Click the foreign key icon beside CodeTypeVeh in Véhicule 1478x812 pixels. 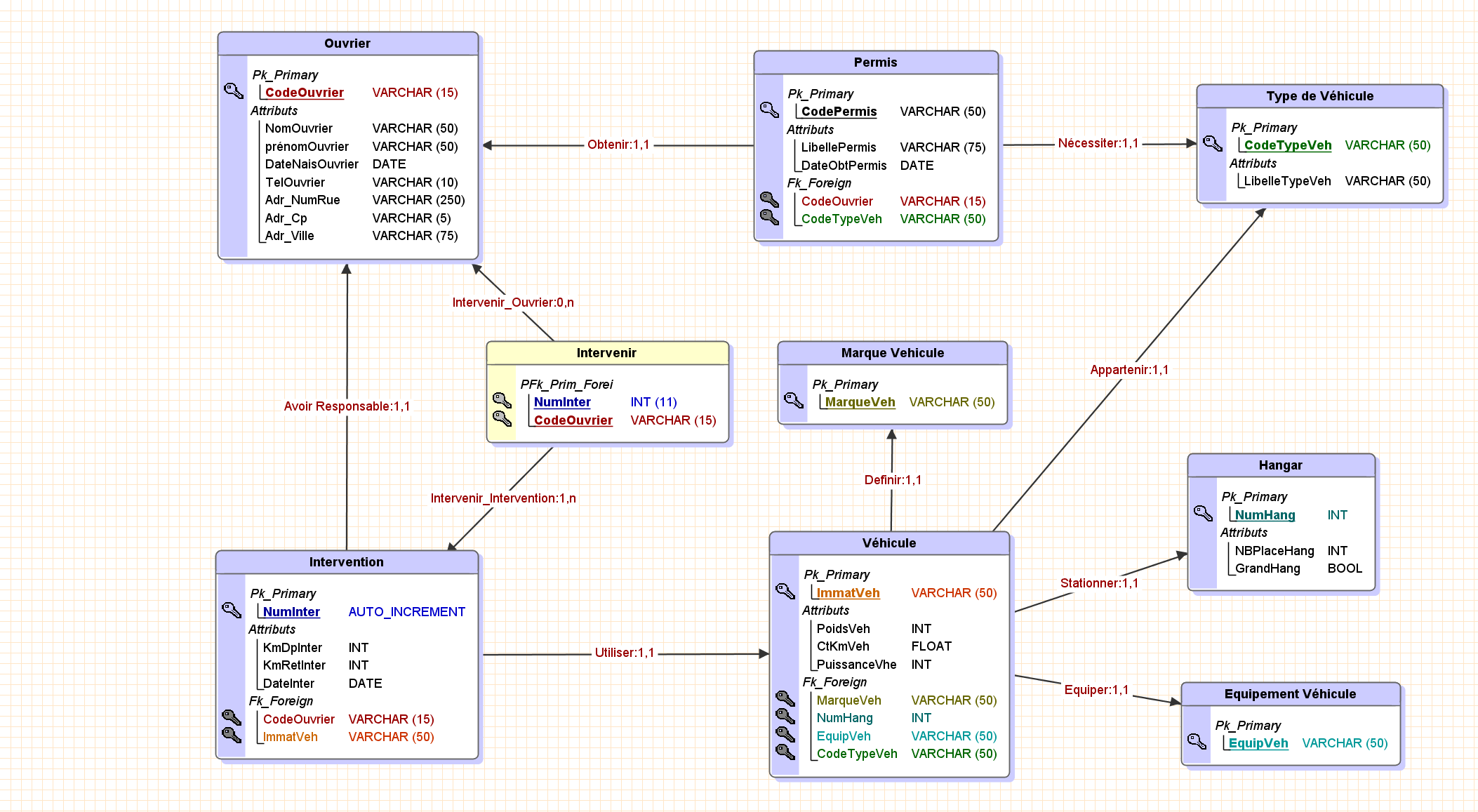point(785,752)
